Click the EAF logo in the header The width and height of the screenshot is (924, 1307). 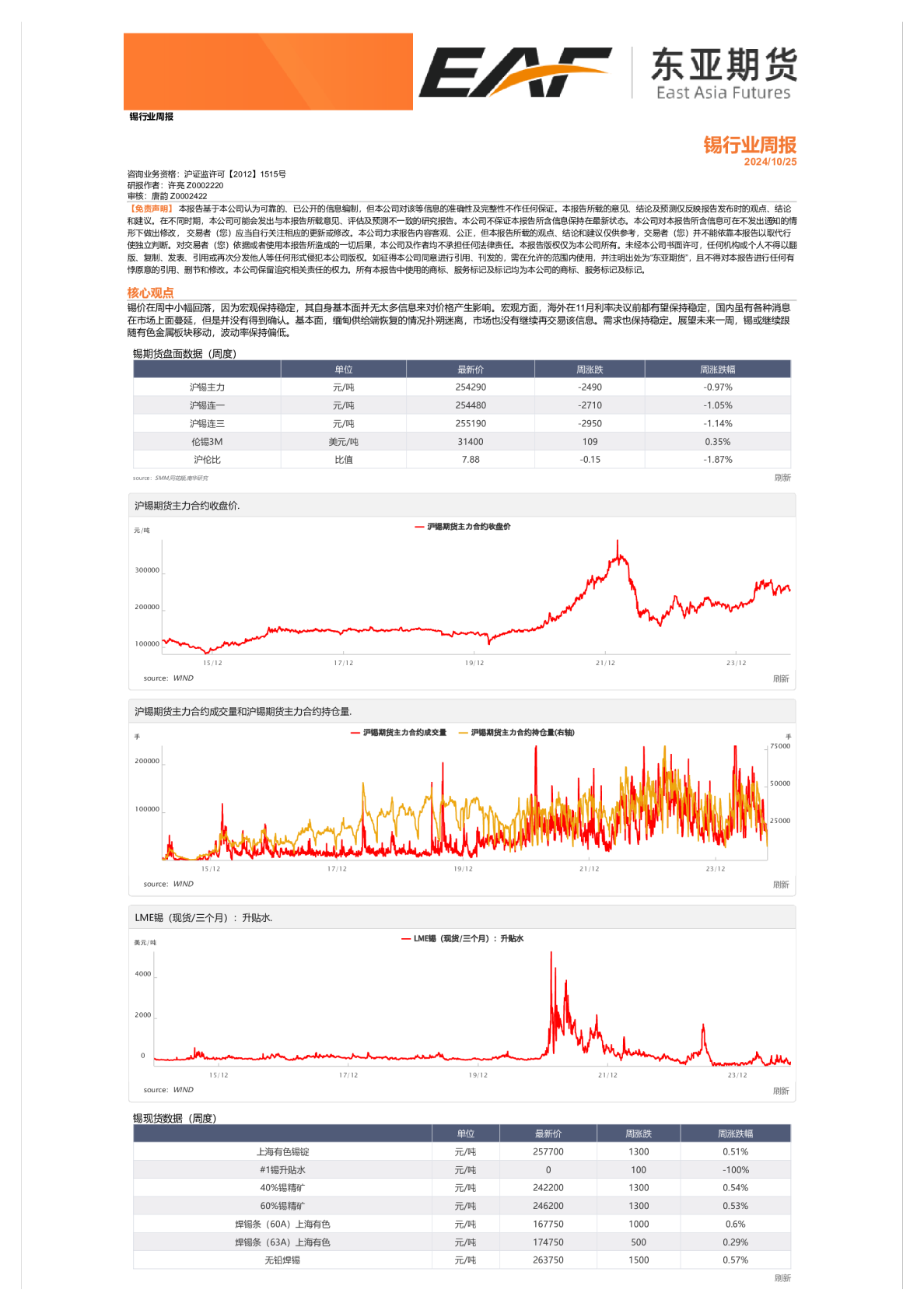(514, 72)
